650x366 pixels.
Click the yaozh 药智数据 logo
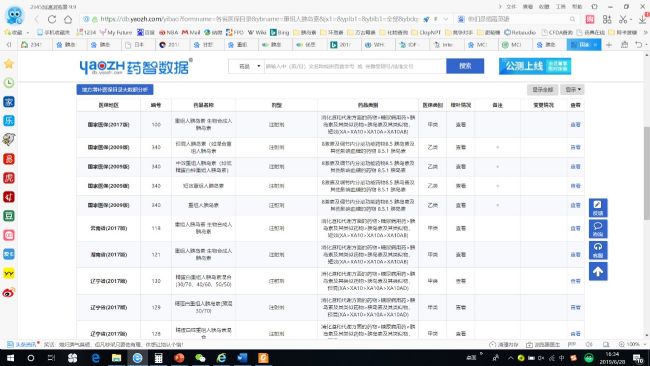(x=136, y=66)
